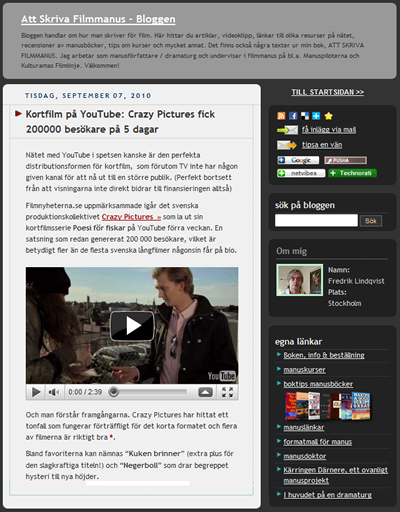400x512 pixels.
Task: Click the video time display '0:00 / 2:39'
Action: point(85,392)
